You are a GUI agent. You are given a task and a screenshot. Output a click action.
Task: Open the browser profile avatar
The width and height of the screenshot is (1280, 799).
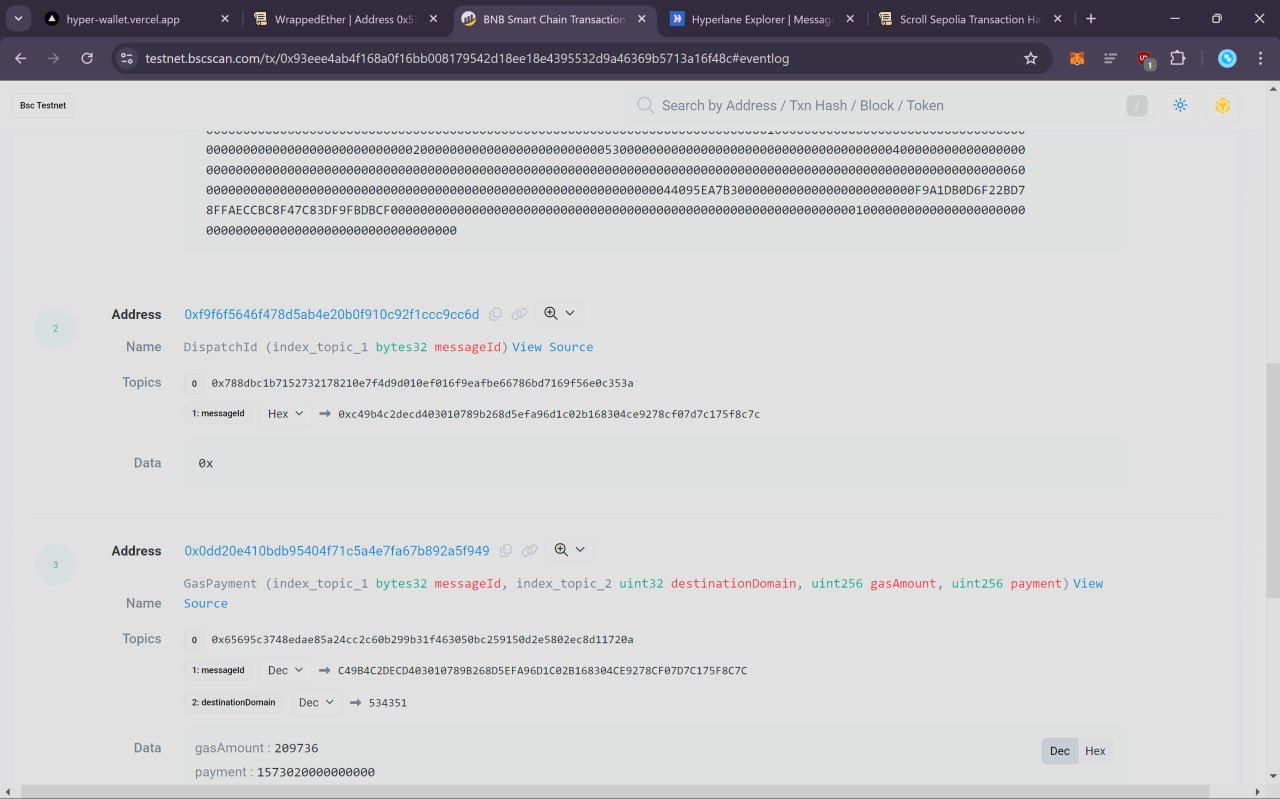point(1227,59)
